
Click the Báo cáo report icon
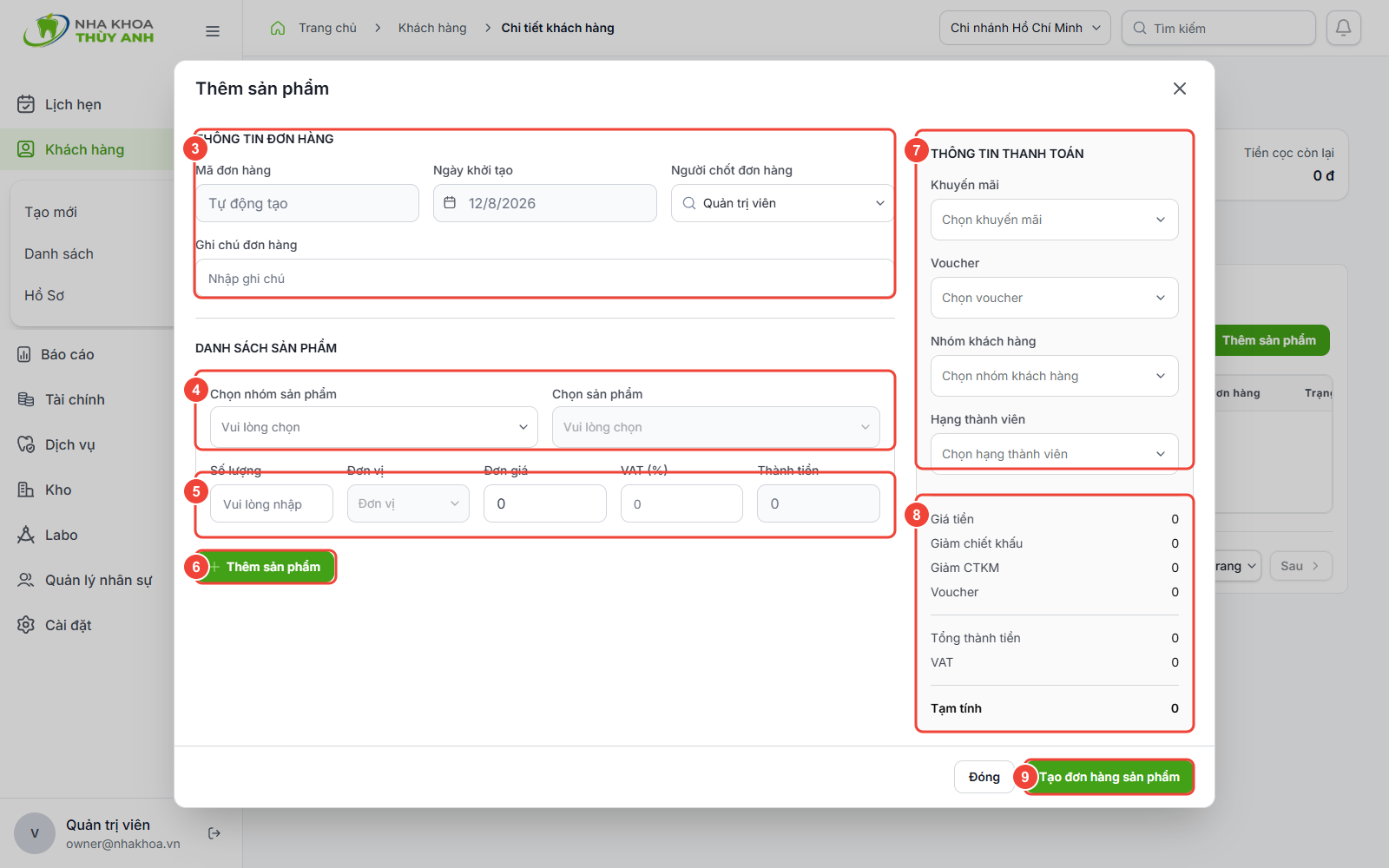pyautogui.click(x=24, y=354)
